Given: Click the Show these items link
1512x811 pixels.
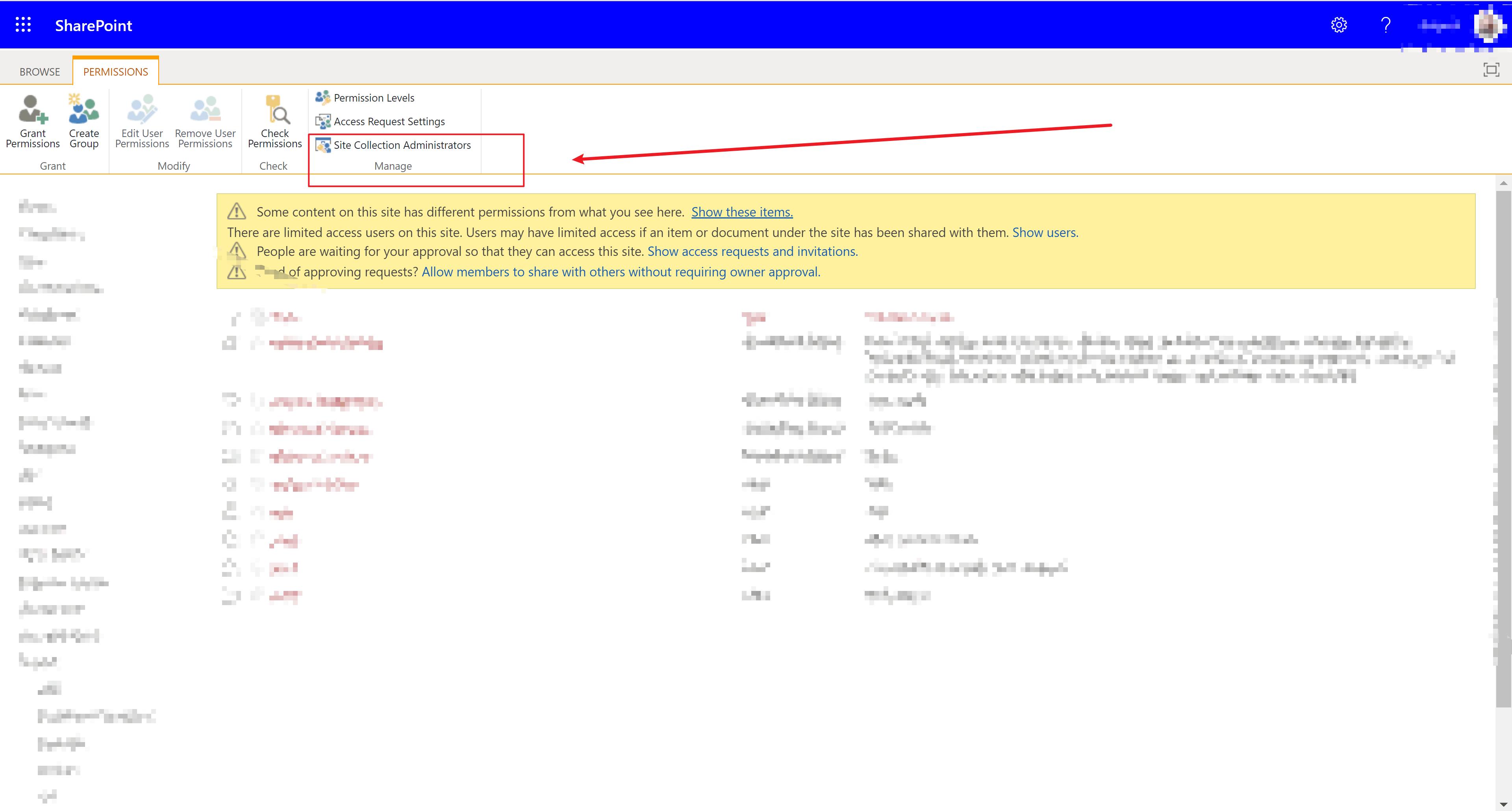Looking at the screenshot, I should click(x=742, y=212).
